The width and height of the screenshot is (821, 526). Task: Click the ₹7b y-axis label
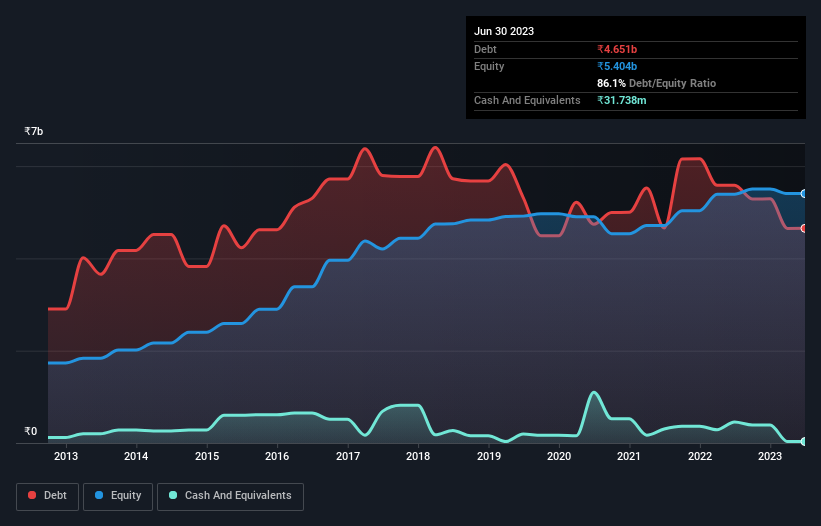[34, 131]
